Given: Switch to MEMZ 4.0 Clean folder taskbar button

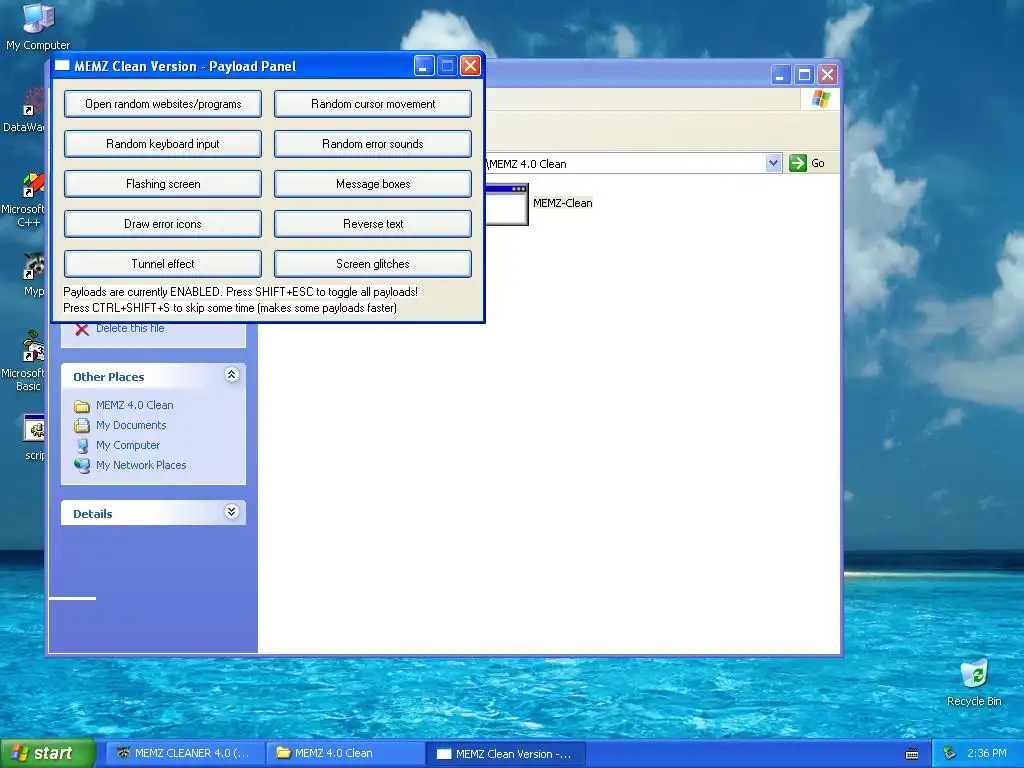Looking at the screenshot, I should click(344, 753).
